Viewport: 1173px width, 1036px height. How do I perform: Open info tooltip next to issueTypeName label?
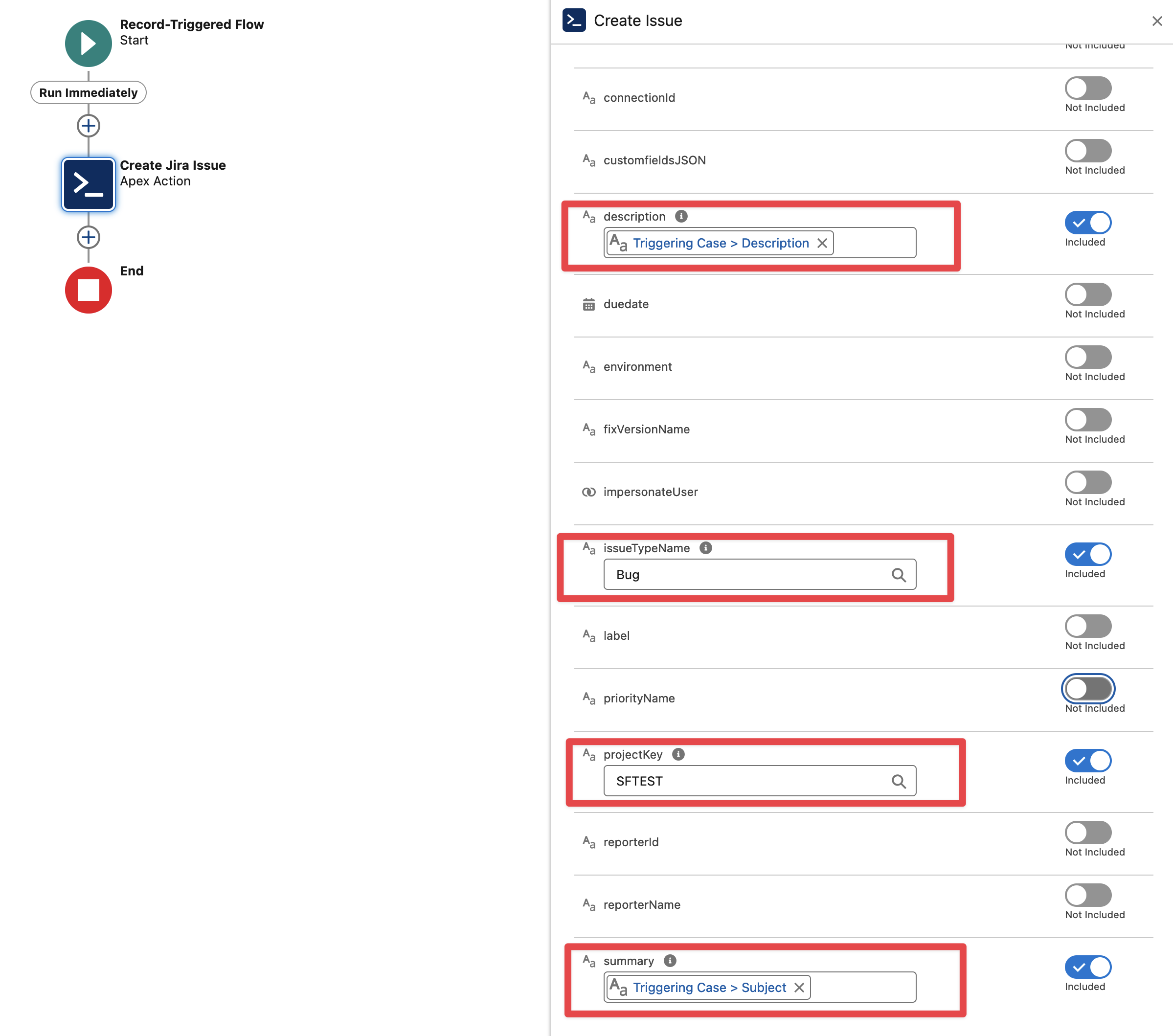pos(705,548)
